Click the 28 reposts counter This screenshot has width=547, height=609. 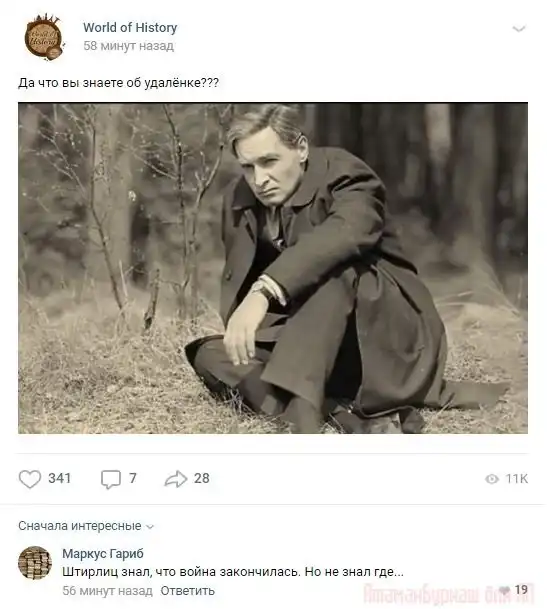click(x=202, y=478)
